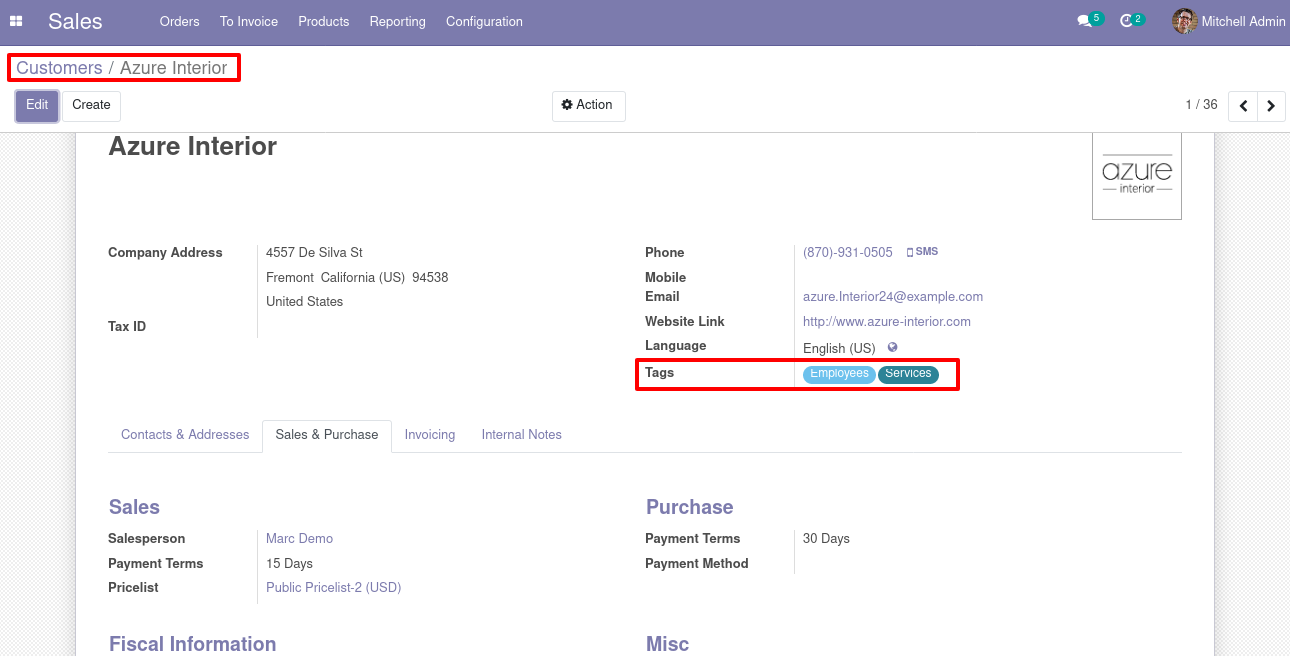The image size is (1290, 656).
Task: Click the Azure Interior record title
Action: 192,147
